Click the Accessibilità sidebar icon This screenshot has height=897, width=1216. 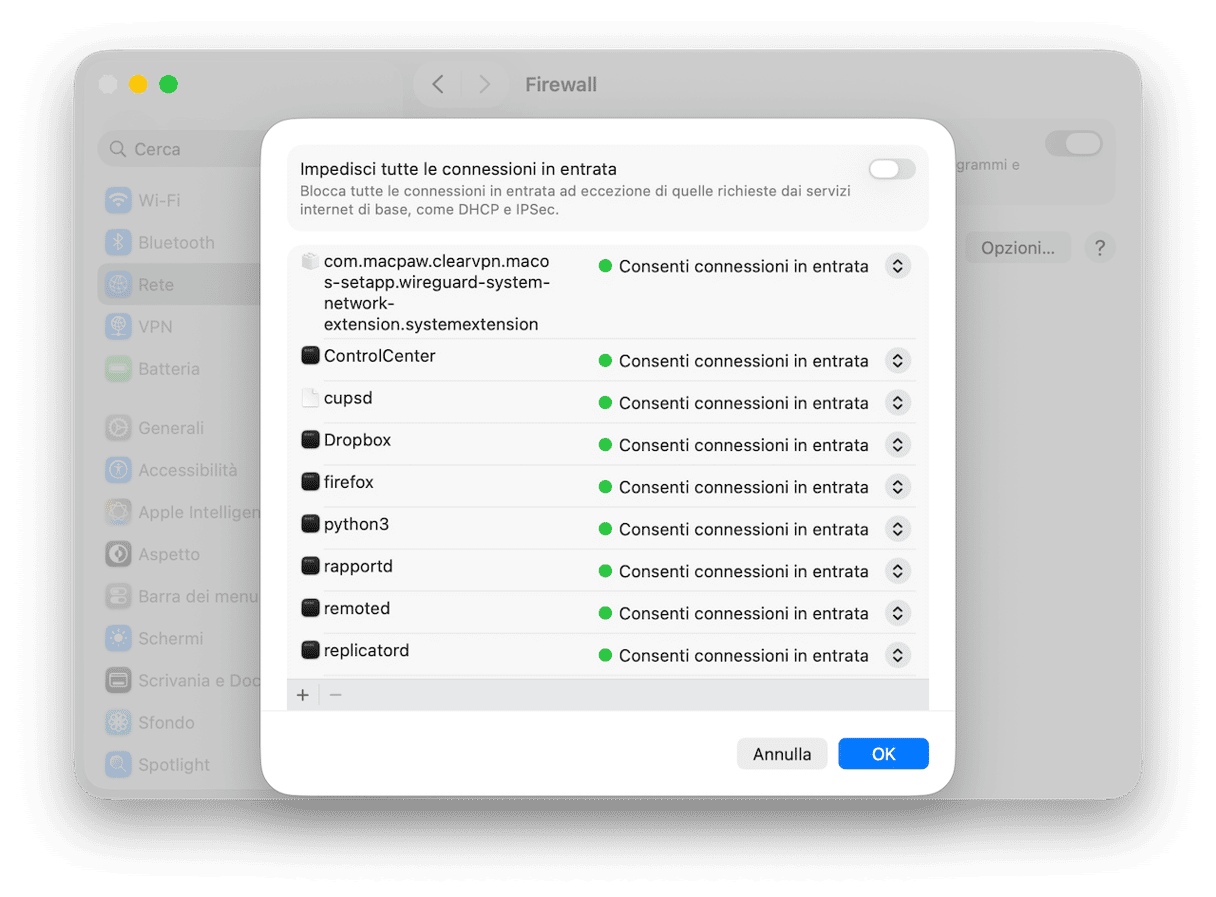click(x=119, y=470)
